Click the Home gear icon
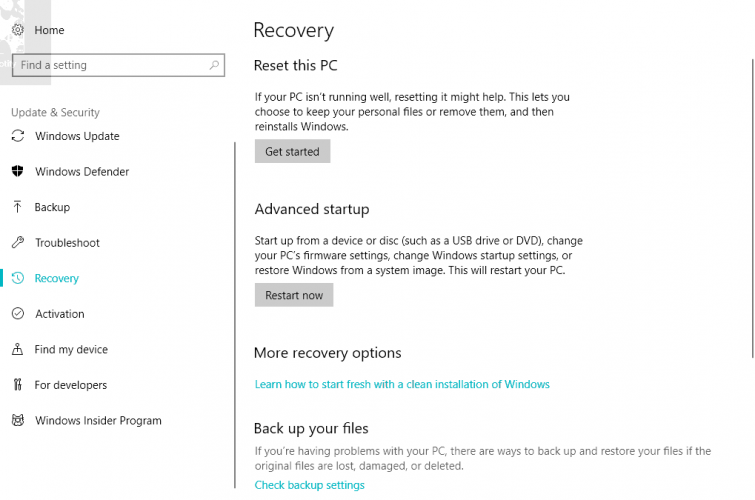The image size is (755, 500). [17, 30]
